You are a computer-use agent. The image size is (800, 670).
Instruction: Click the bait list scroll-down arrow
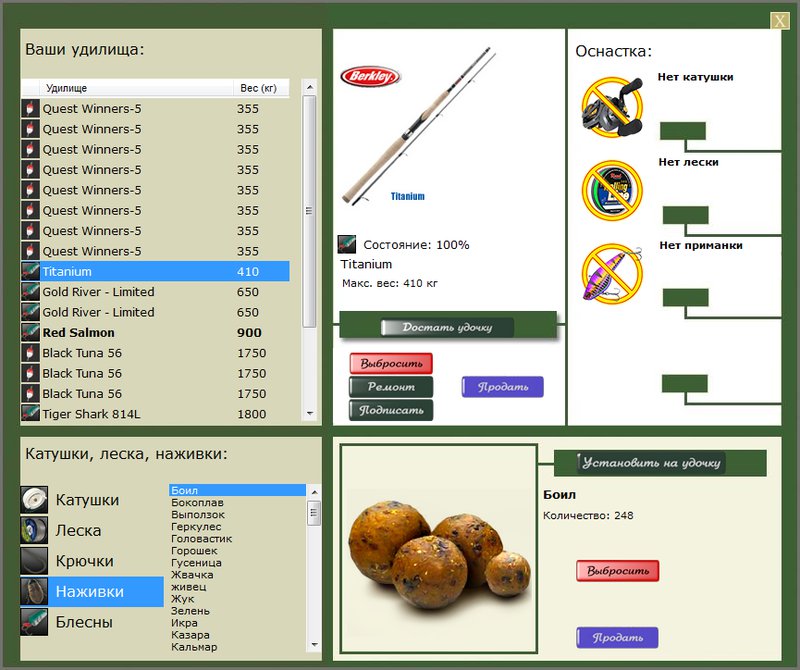point(314,645)
